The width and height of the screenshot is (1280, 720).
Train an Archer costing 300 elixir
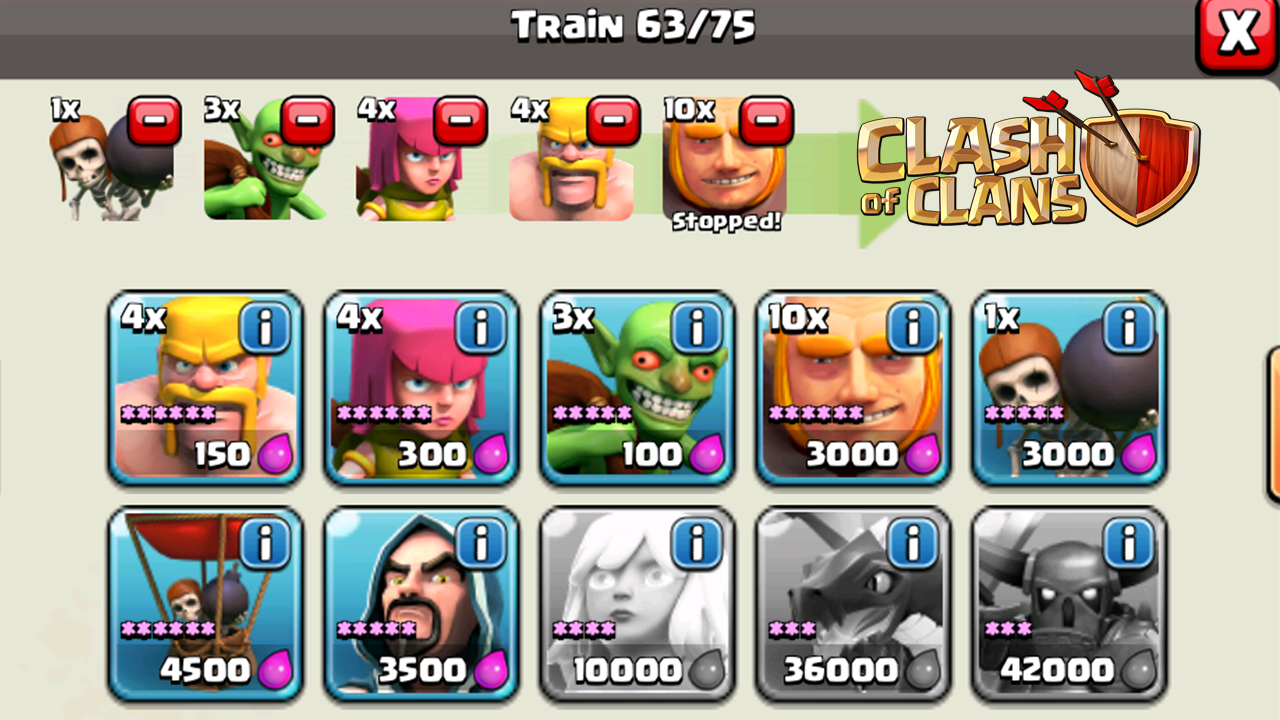click(x=421, y=389)
